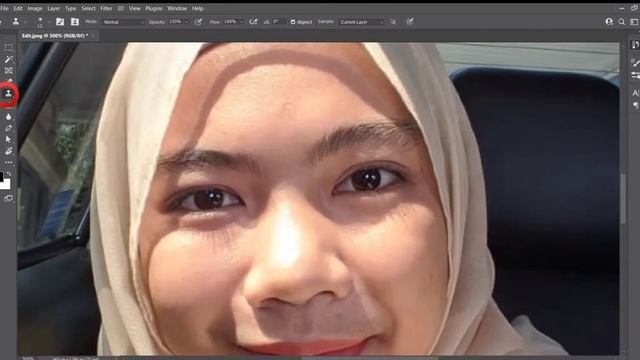Image resolution: width=640 pixels, height=360 pixels.
Task: Select the Rectangular Marquee tool
Action: (x=9, y=48)
